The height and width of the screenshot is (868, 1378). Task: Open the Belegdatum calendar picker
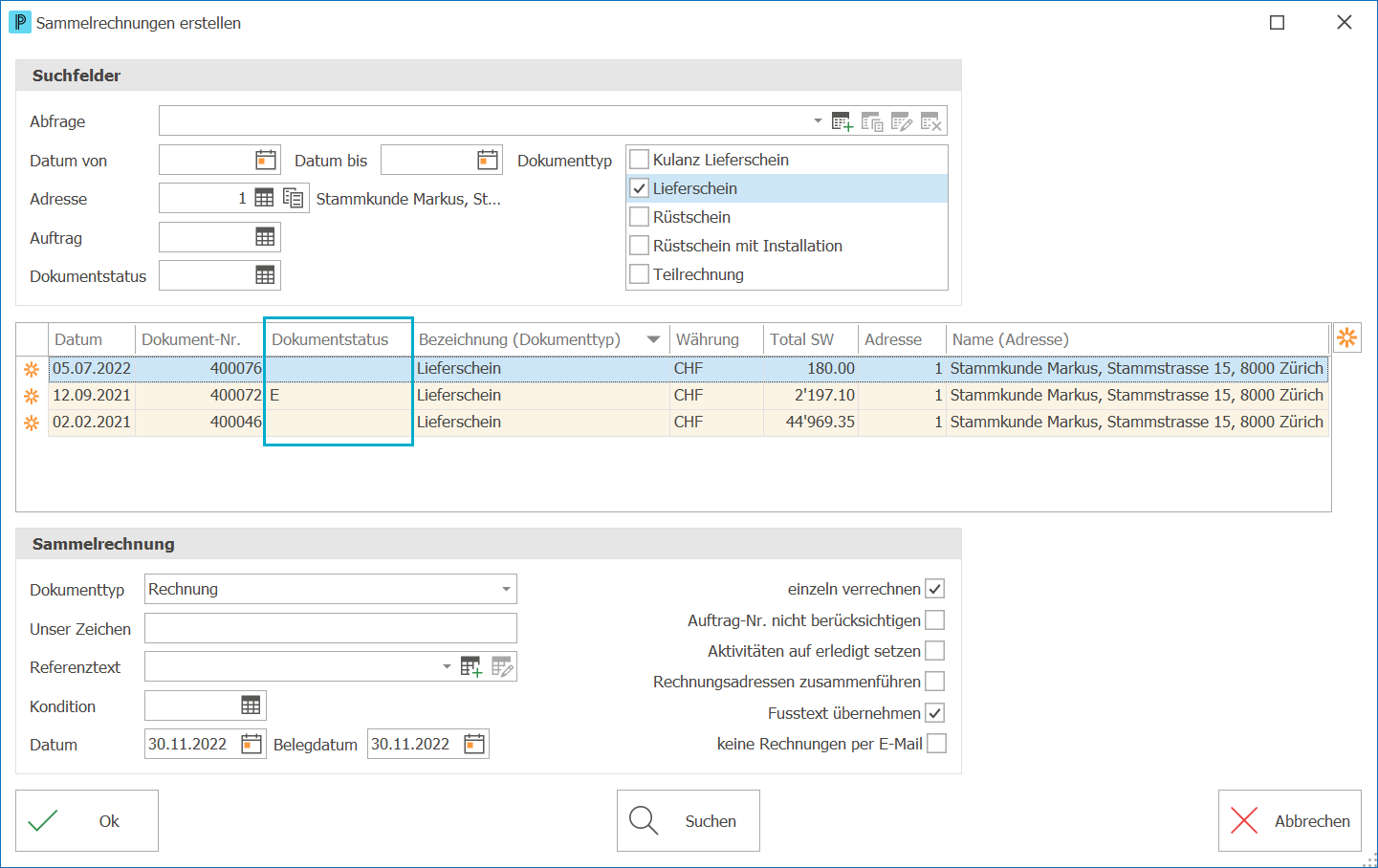(x=474, y=744)
